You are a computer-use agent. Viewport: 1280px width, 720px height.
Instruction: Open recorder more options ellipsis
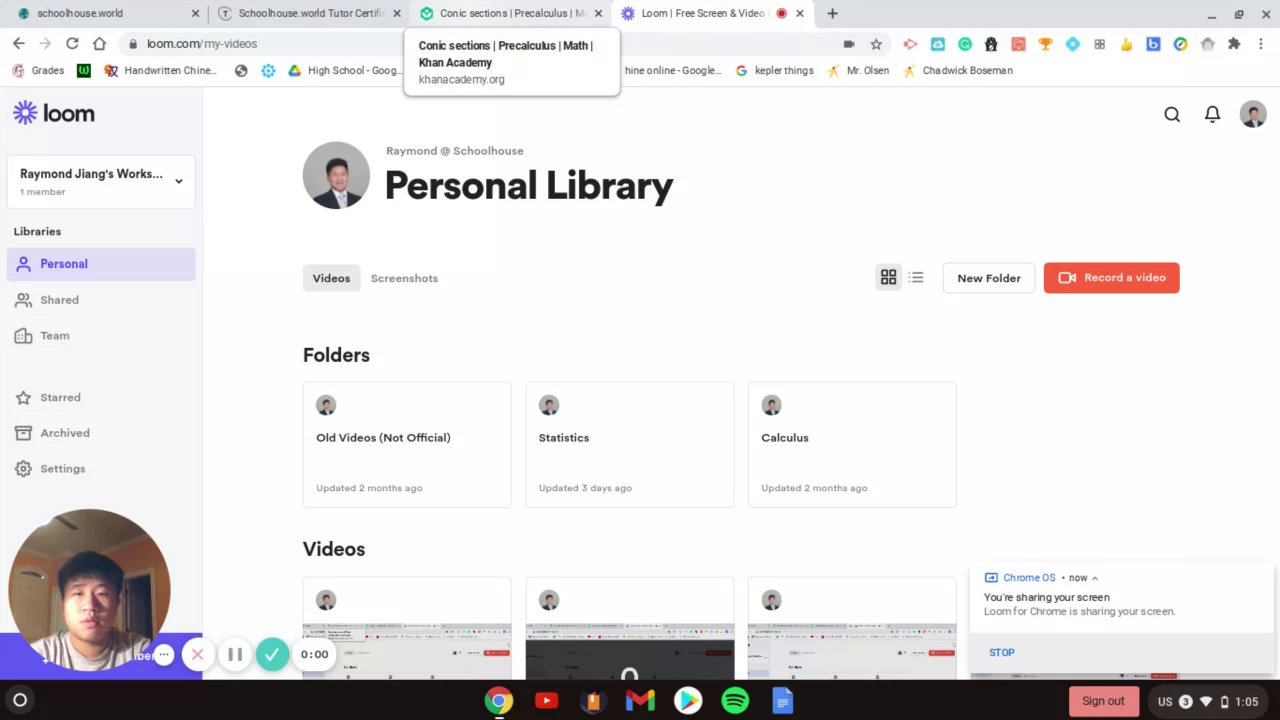tap(164, 655)
